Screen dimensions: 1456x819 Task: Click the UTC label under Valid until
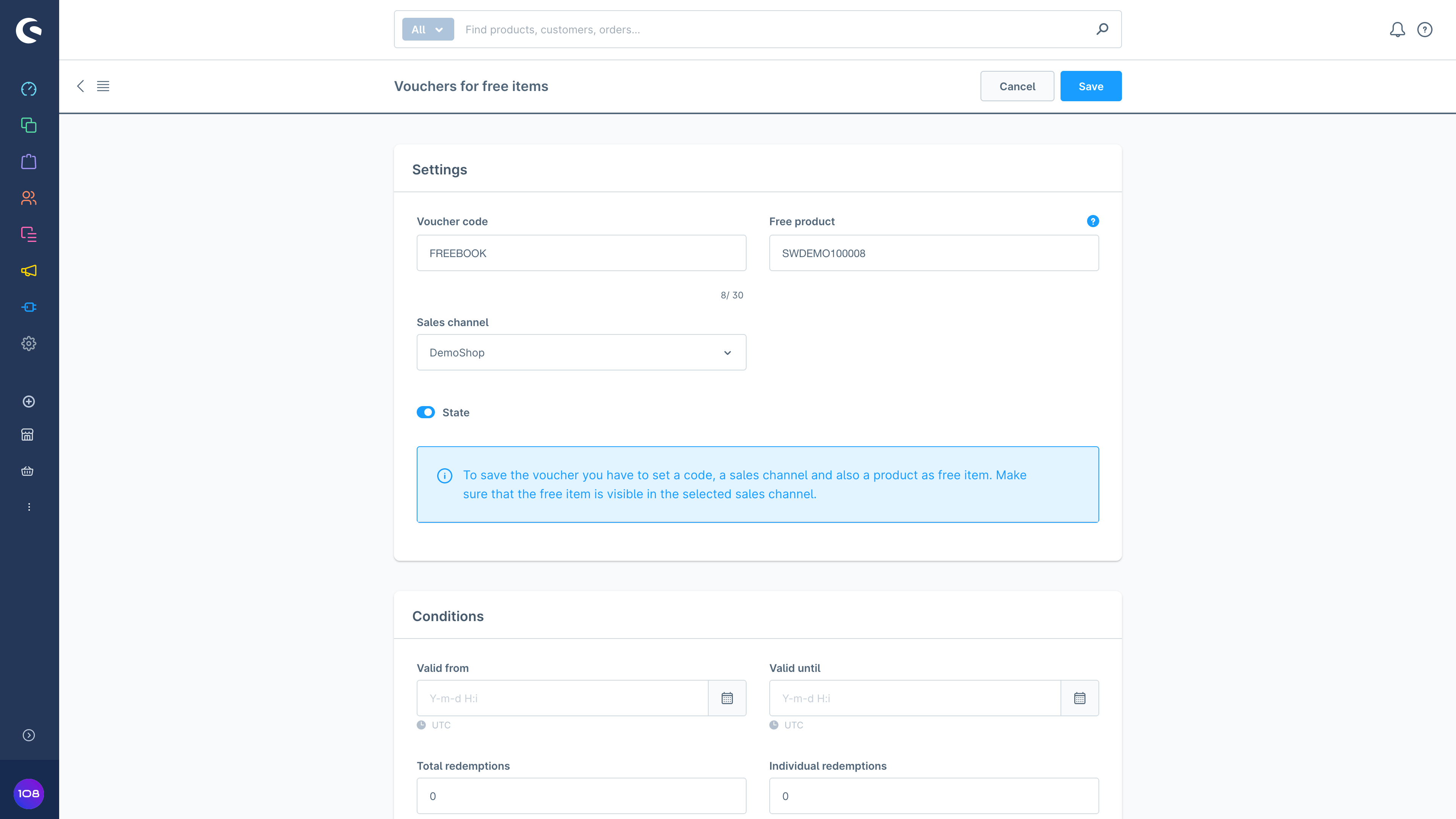(794, 725)
